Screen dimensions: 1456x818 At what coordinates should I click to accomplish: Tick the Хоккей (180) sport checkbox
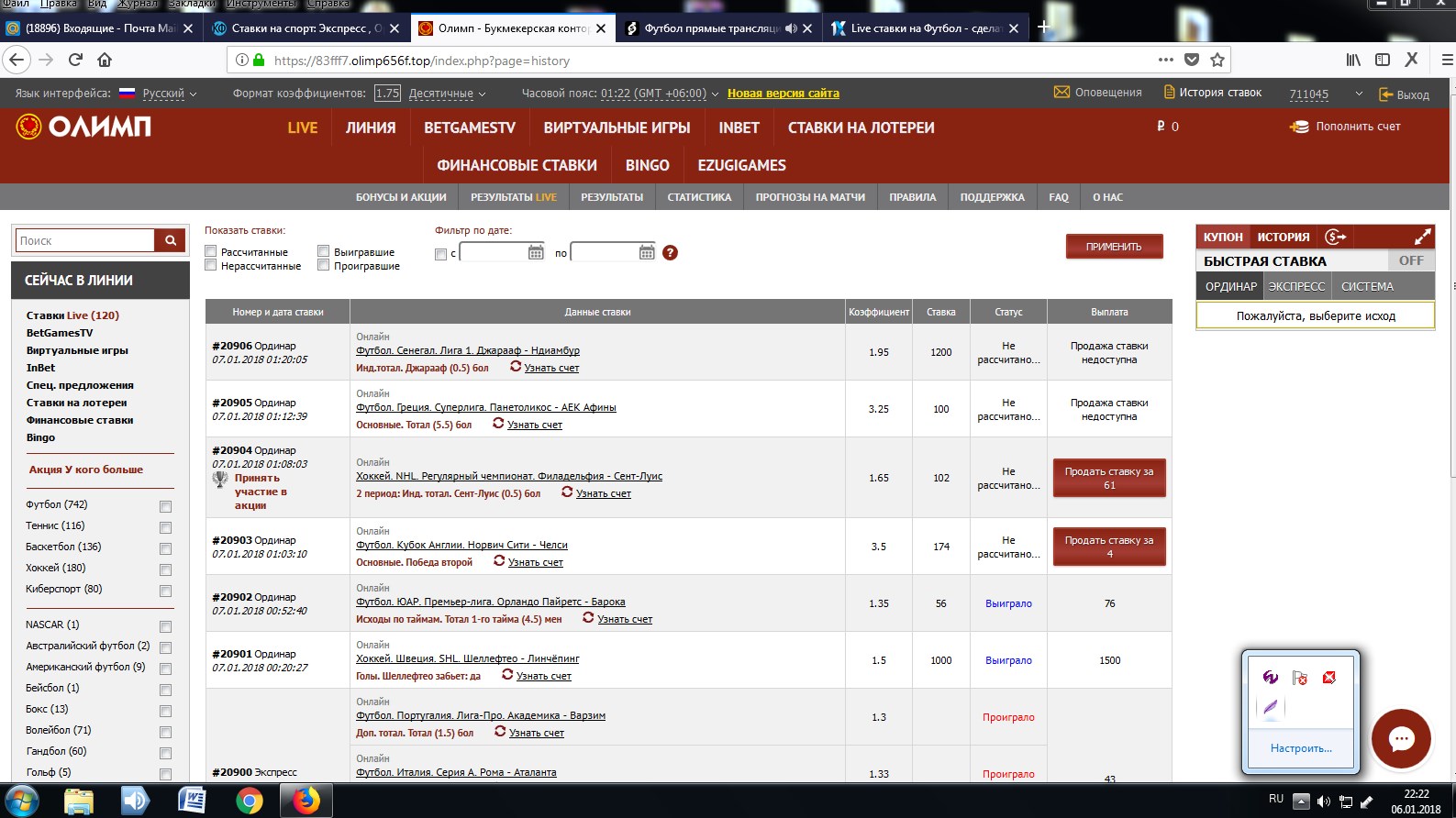tap(165, 569)
